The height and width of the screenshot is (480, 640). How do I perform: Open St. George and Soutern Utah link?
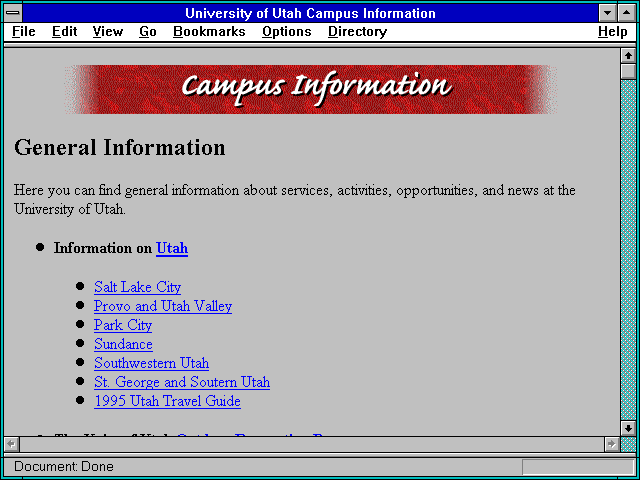click(182, 382)
